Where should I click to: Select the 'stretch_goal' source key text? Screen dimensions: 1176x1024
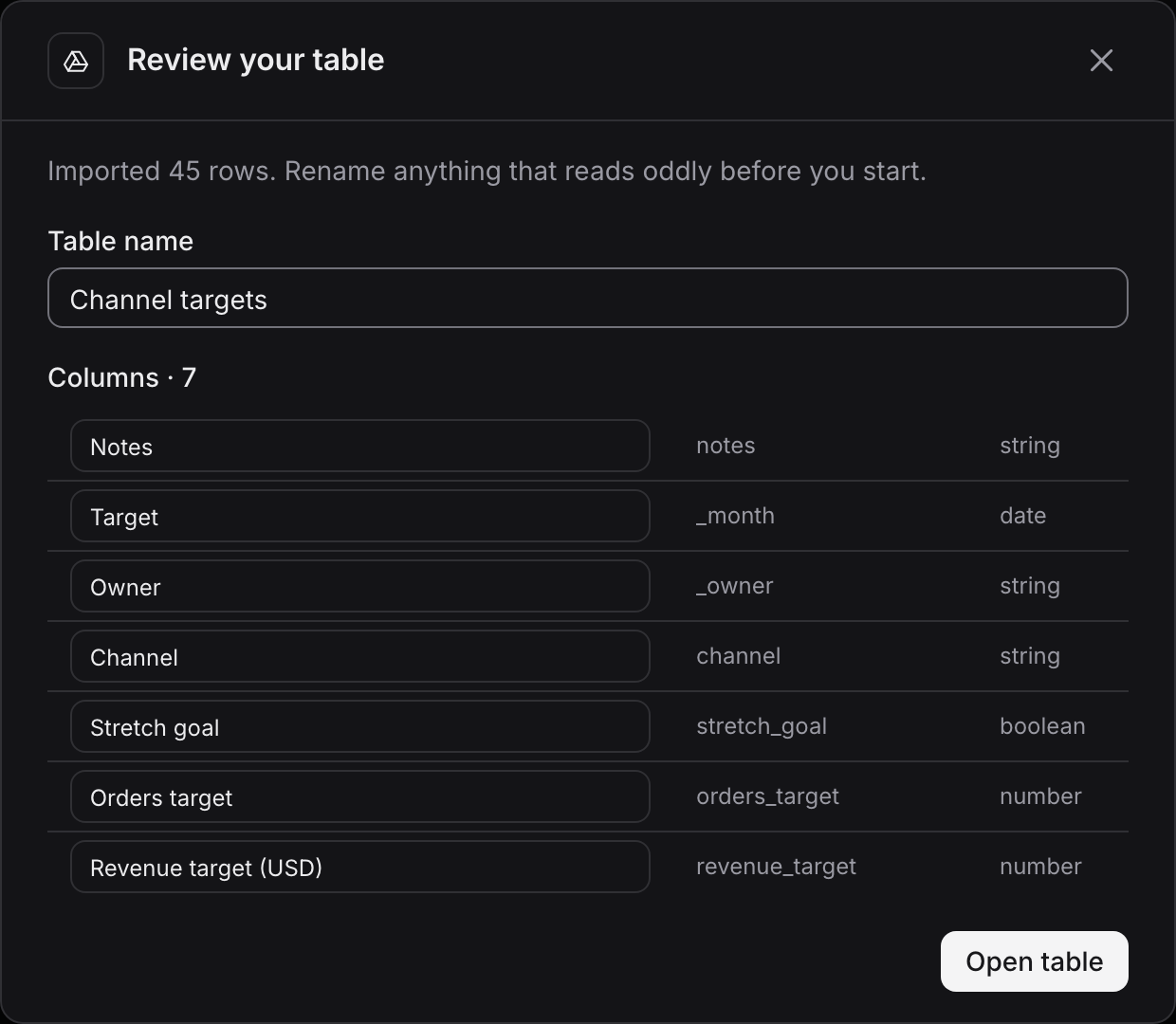pos(762,726)
